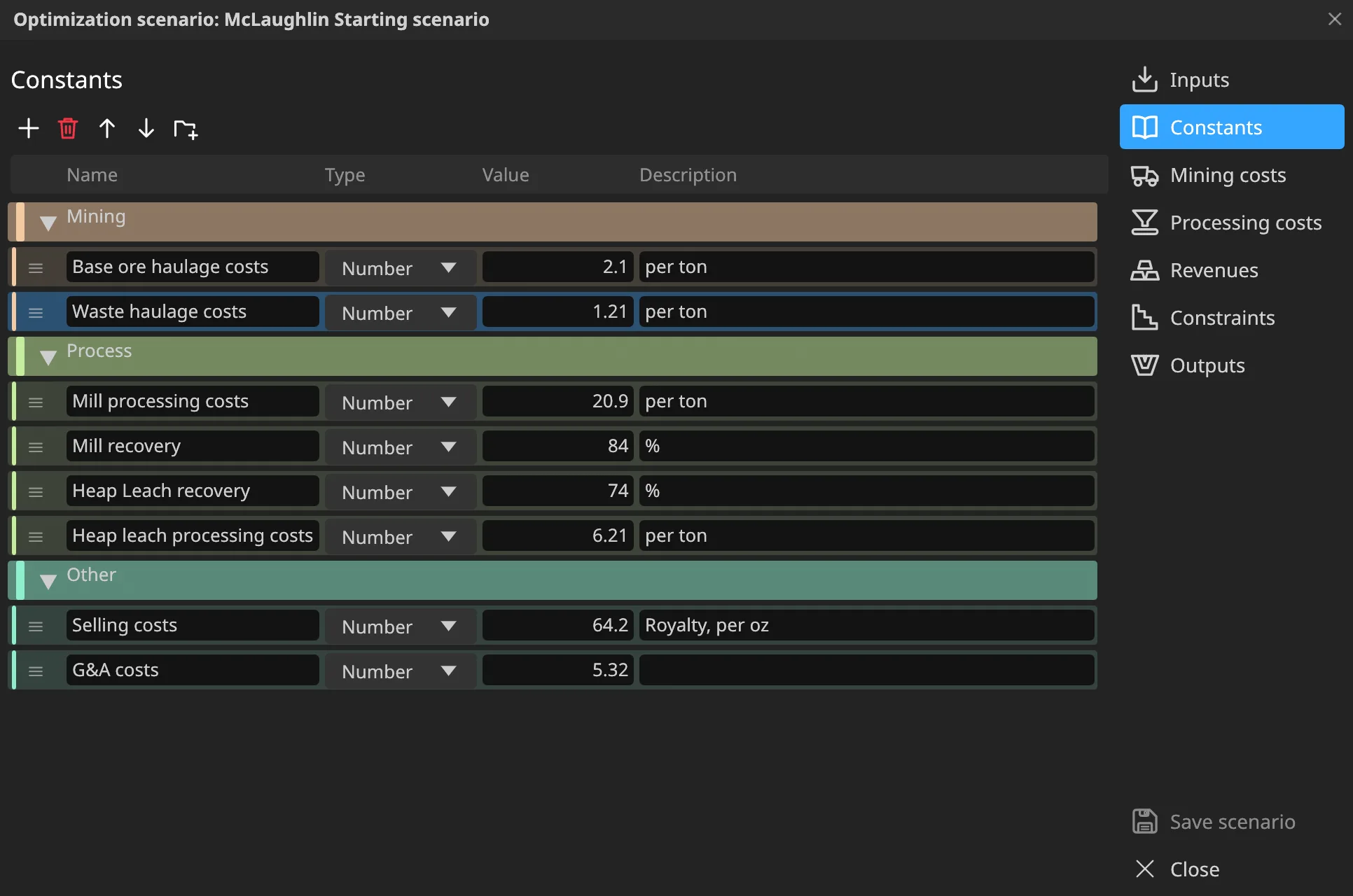Click drag handle of Selling costs row
This screenshot has width=1353, height=896.
coord(36,626)
